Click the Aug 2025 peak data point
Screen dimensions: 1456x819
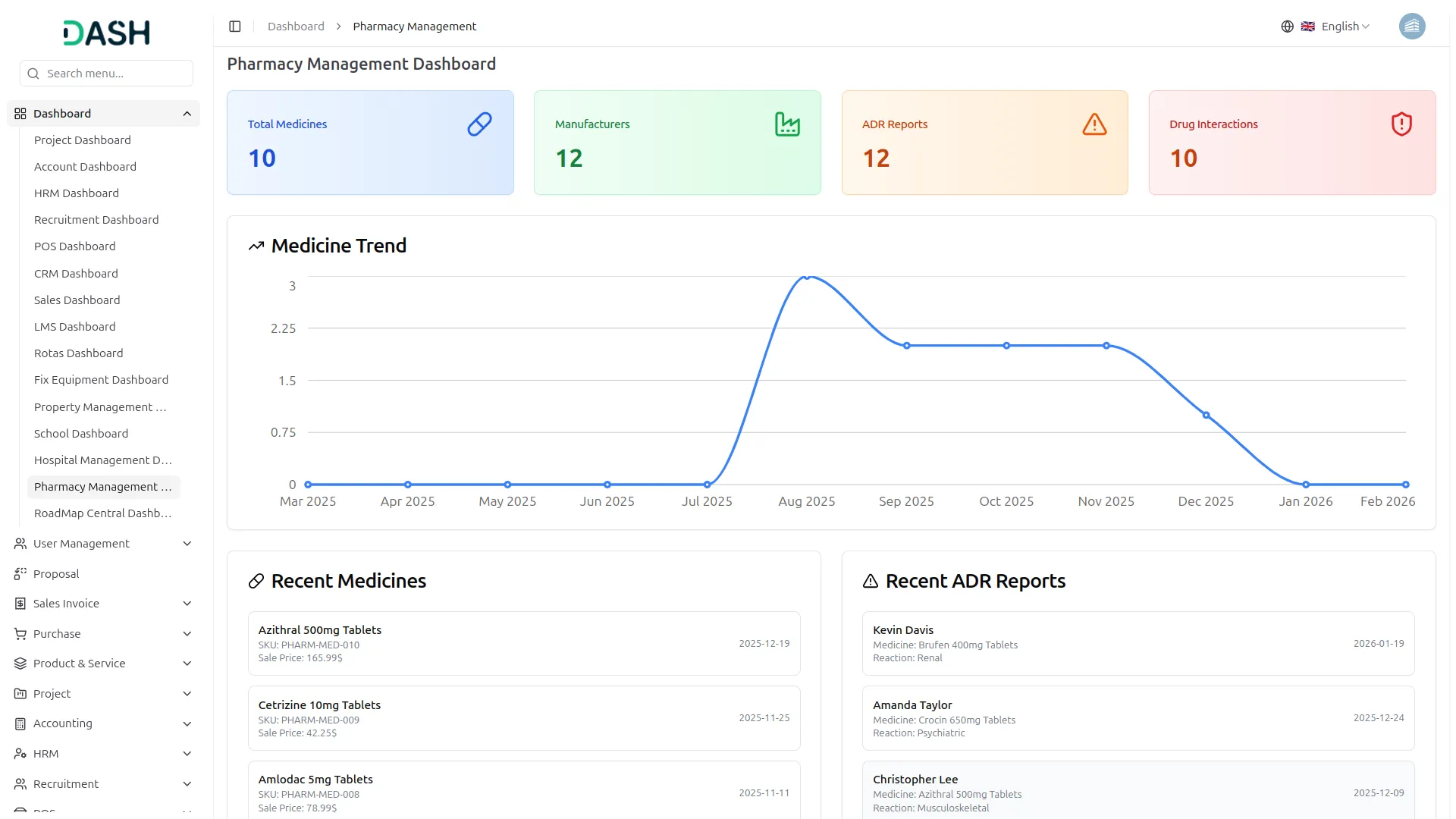coord(807,278)
